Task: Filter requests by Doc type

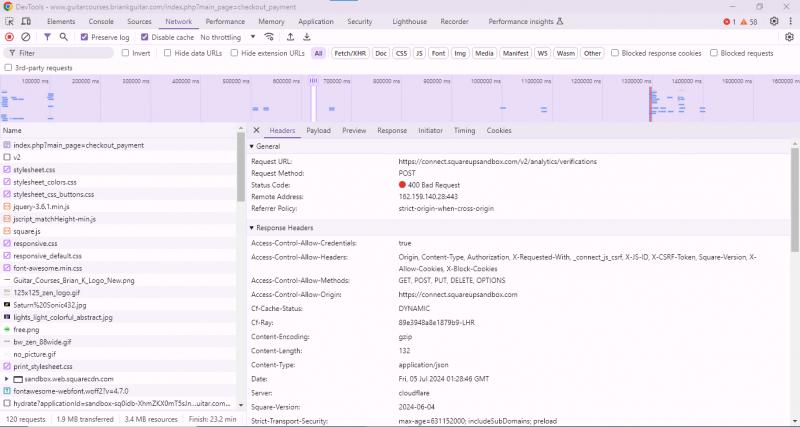Action: tap(381, 53)
